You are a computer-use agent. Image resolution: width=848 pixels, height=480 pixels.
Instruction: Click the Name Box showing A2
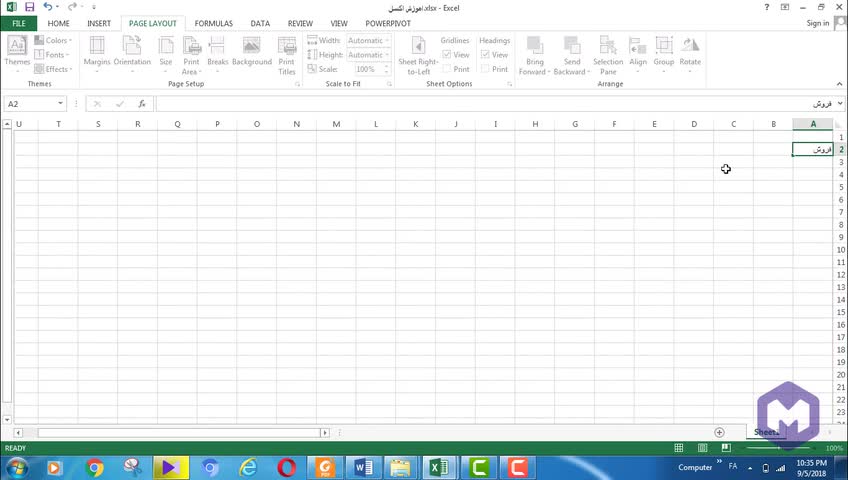tap(30, 104)
